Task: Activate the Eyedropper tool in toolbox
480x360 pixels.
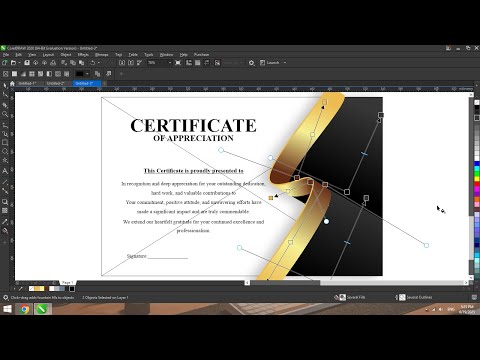Action: (5, 222)
